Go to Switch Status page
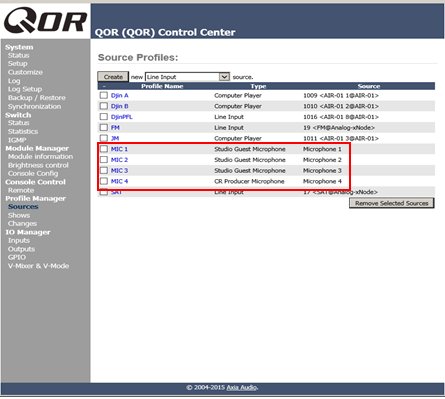This screenshot has height=399, width=445. coord(19,123)
